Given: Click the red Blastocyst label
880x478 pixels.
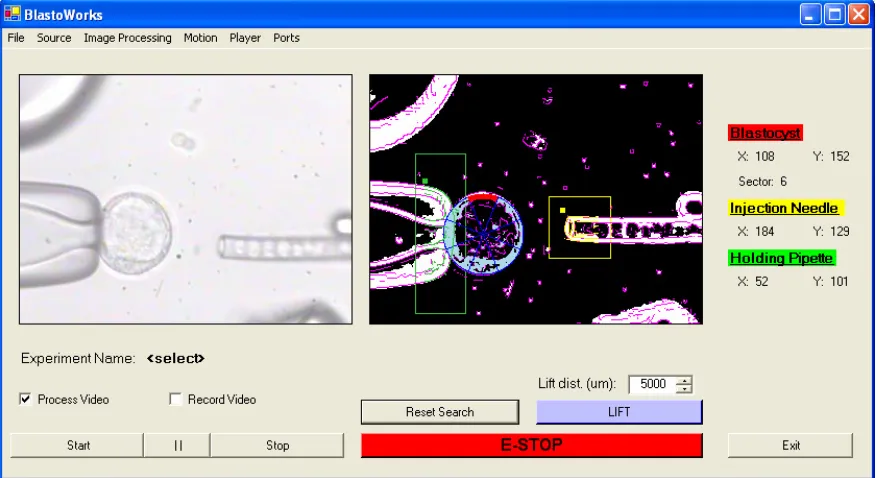Looking at the screenshot, I should pos(766,133).
